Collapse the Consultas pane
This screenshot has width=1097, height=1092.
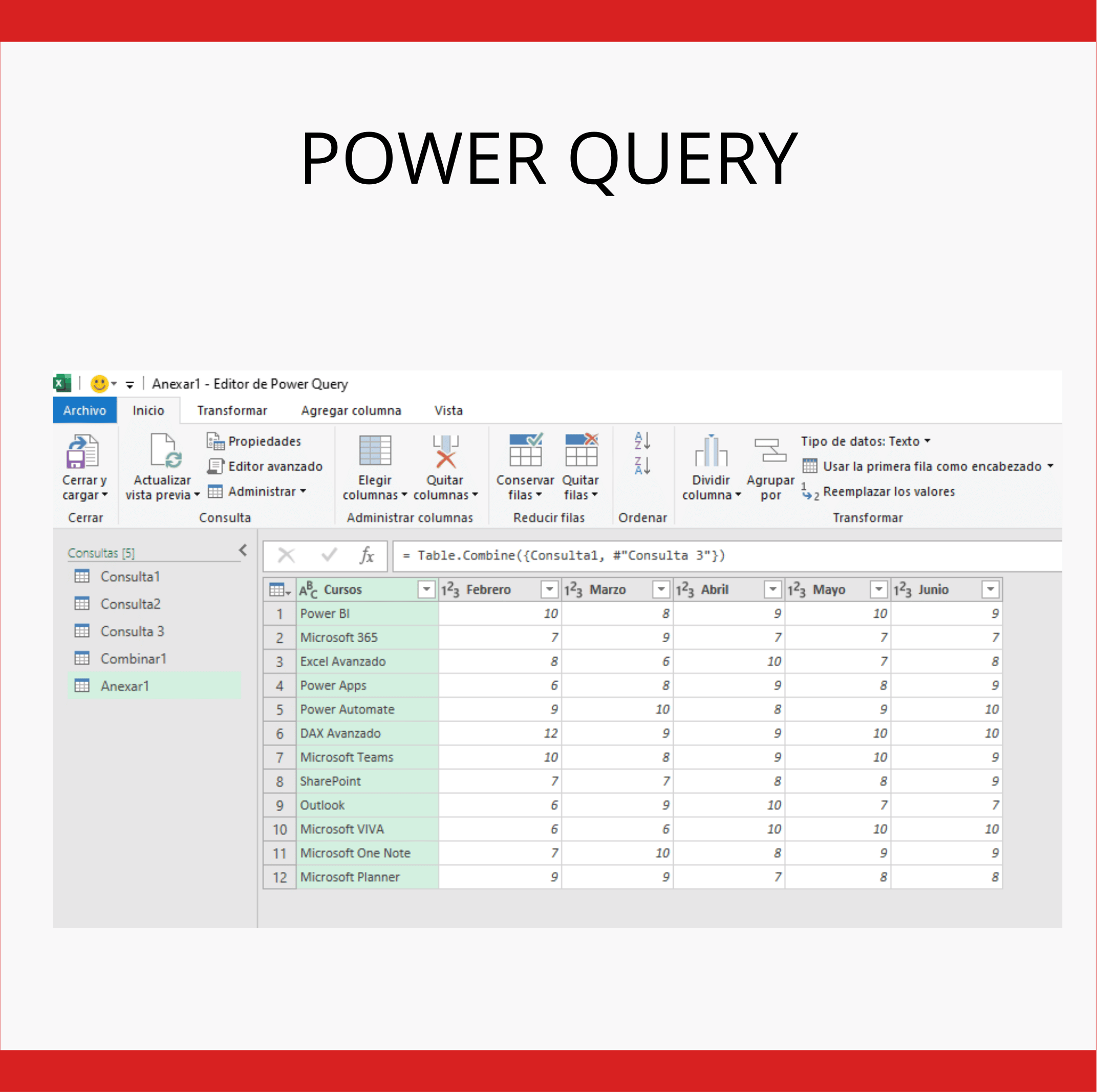click(243, 550)
